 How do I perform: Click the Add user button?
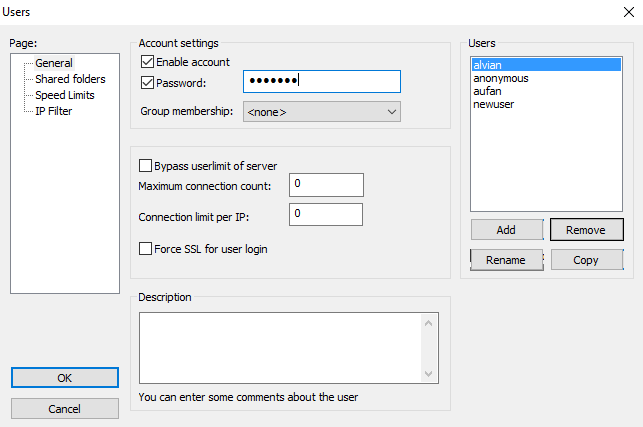pyautogui.click(x=506, y=230)
